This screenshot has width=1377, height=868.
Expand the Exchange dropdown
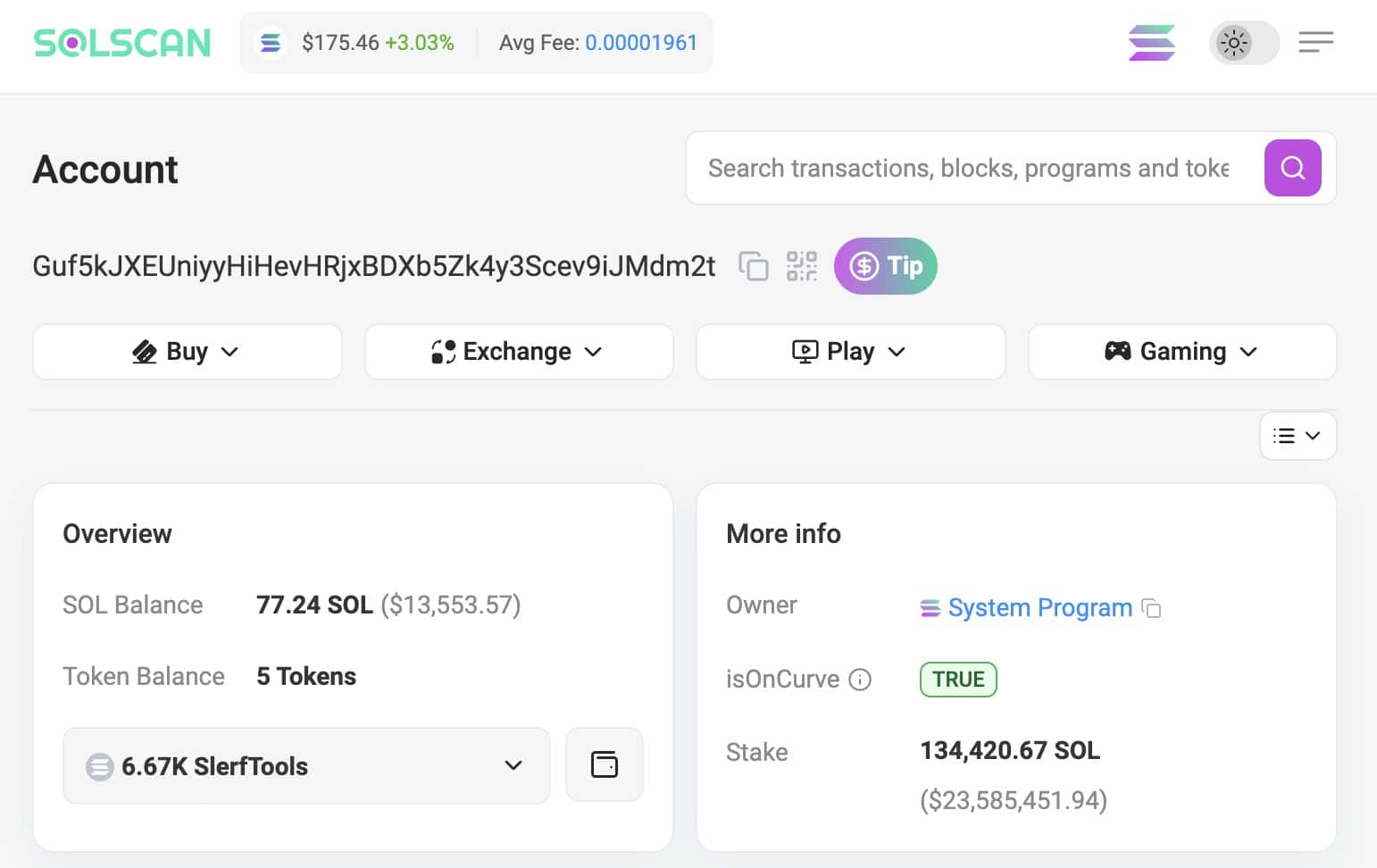click(519, 352)
